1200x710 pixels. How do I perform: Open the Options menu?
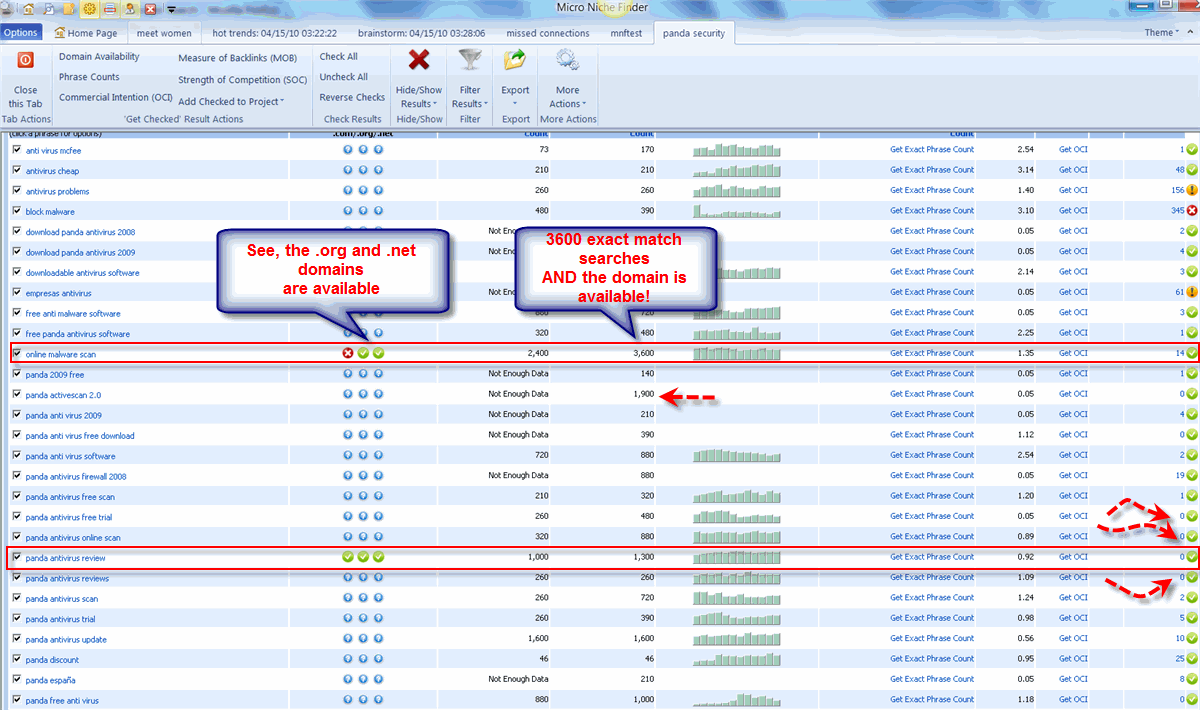[20, 32]
